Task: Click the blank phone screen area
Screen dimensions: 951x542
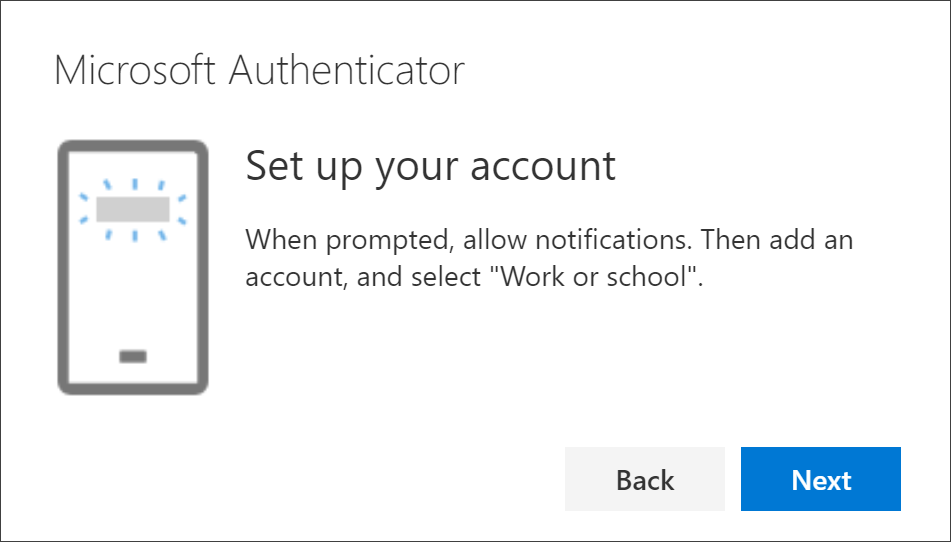Action: (132, 290)
